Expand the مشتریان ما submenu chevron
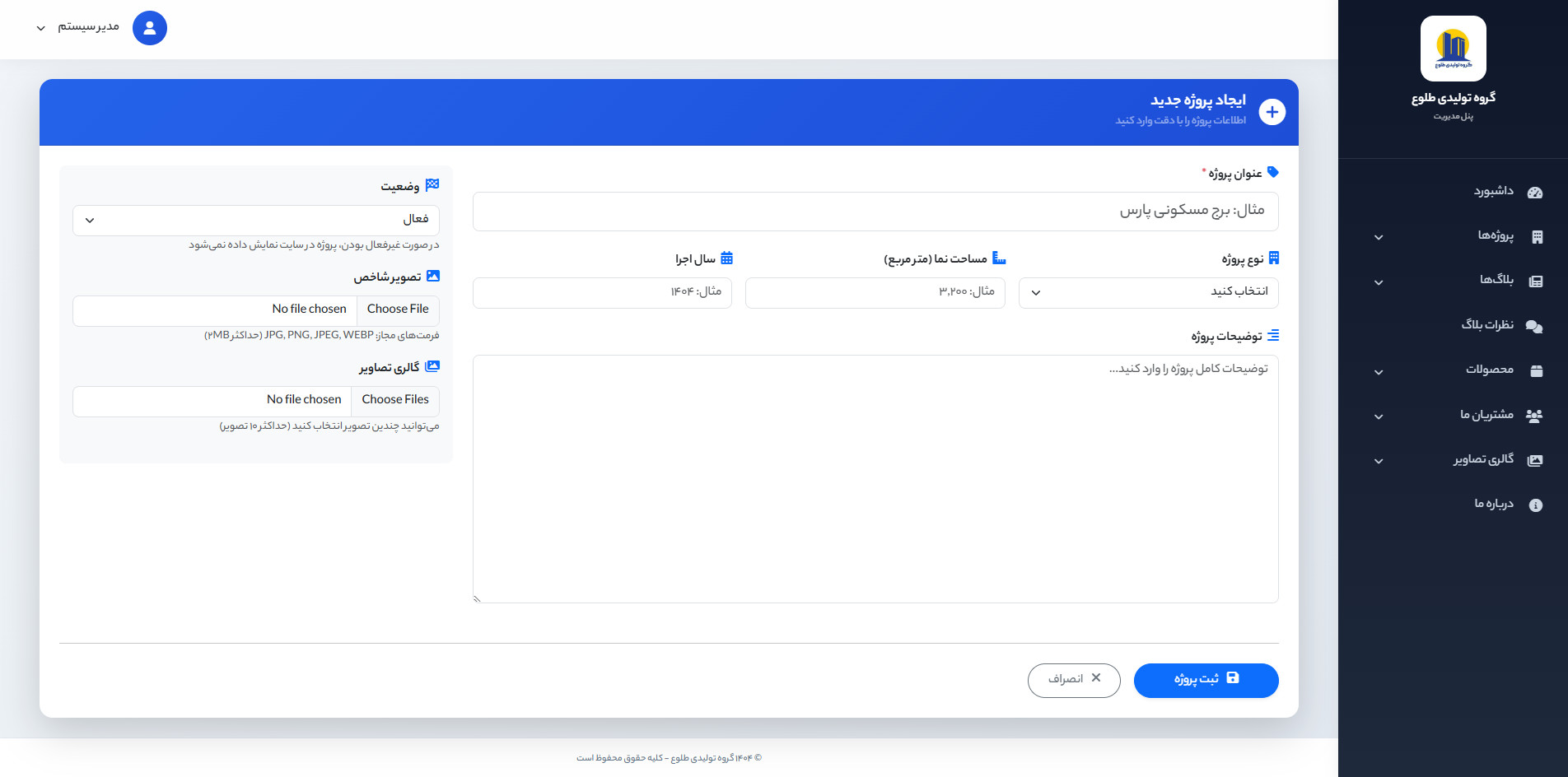The image size is (1568, 777). coord(1379,416)
